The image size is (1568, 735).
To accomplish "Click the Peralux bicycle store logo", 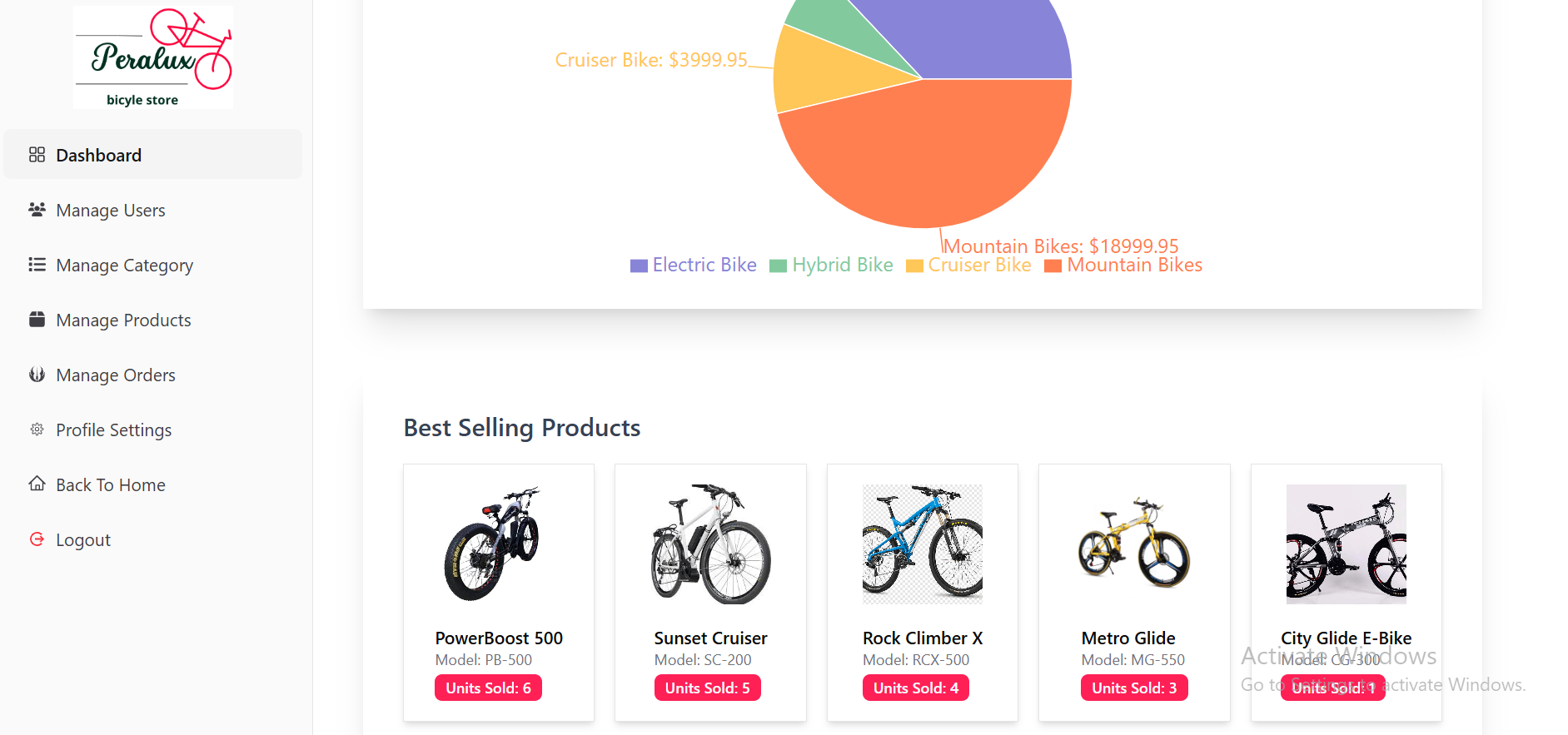I will (153, 57).
